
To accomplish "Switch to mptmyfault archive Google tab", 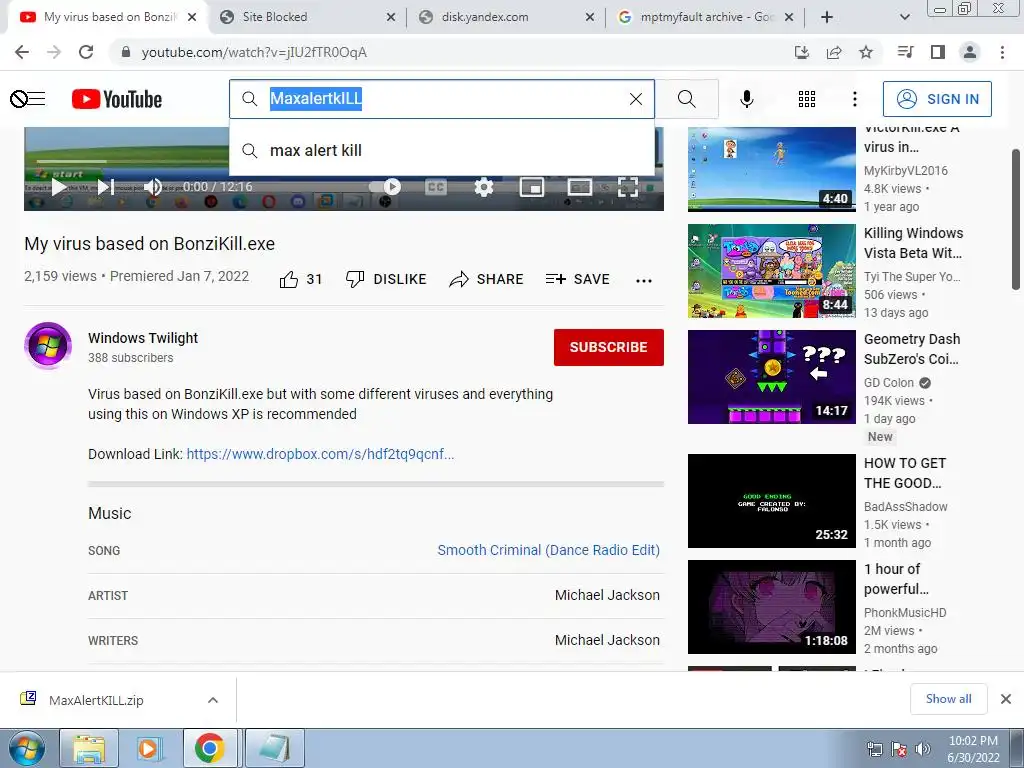I will click(x=703, y=17).
